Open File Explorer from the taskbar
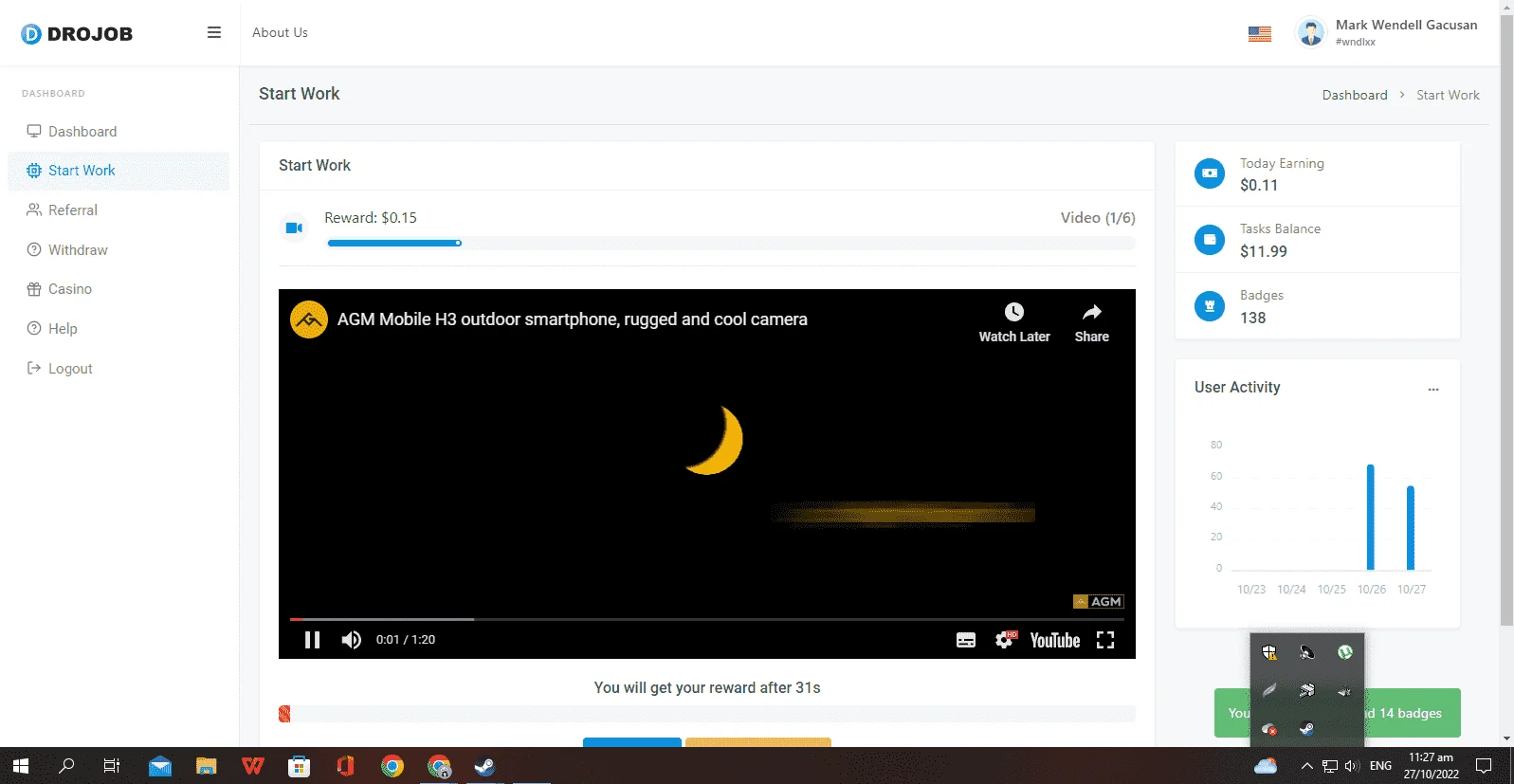 coord(207,766)
